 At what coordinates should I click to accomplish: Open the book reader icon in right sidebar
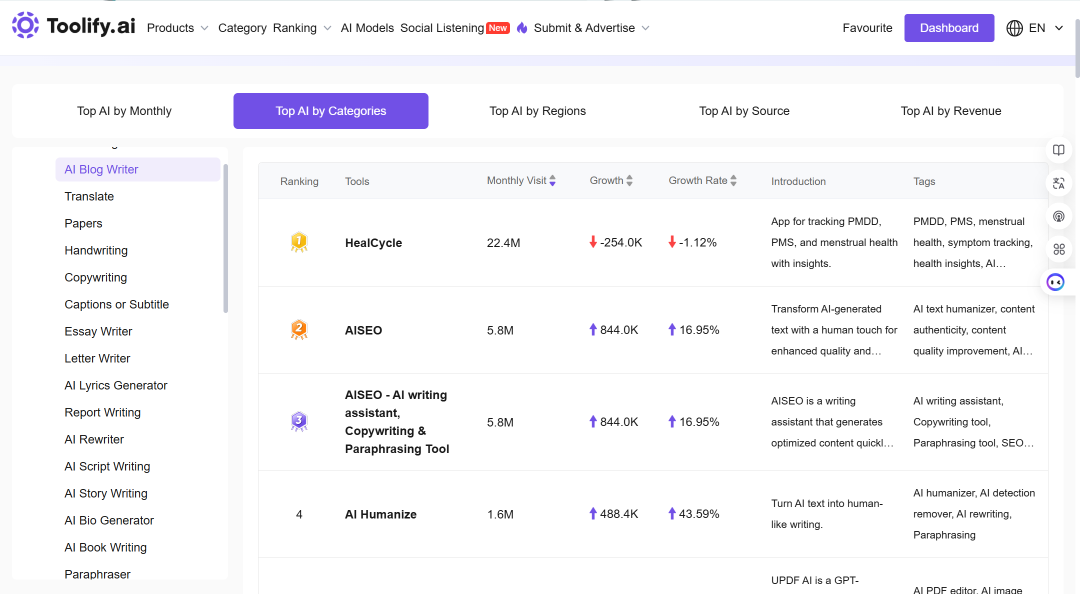1059,150
